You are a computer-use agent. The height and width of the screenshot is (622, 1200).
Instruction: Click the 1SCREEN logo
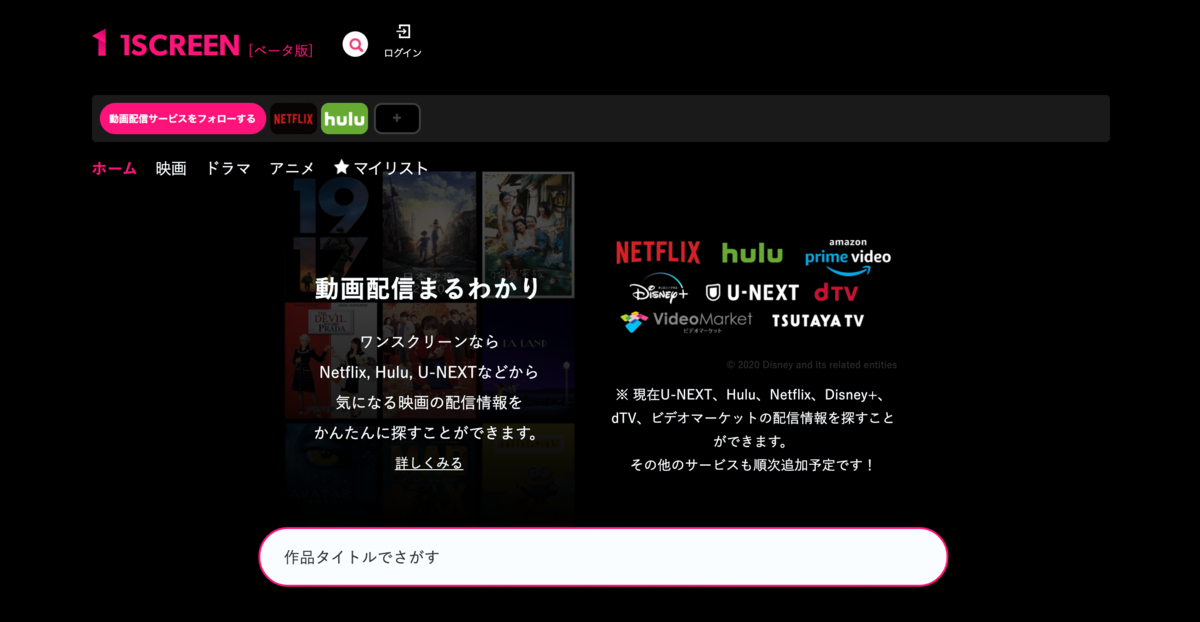click(166, 44)
